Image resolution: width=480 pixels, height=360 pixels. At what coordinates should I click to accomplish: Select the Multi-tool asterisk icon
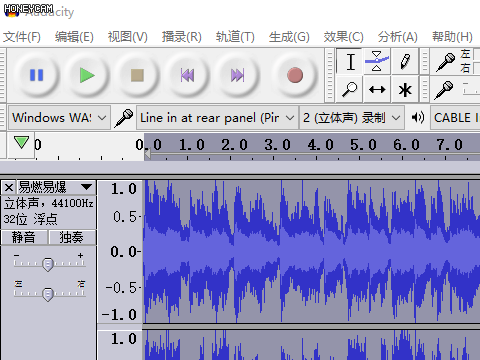405,89
